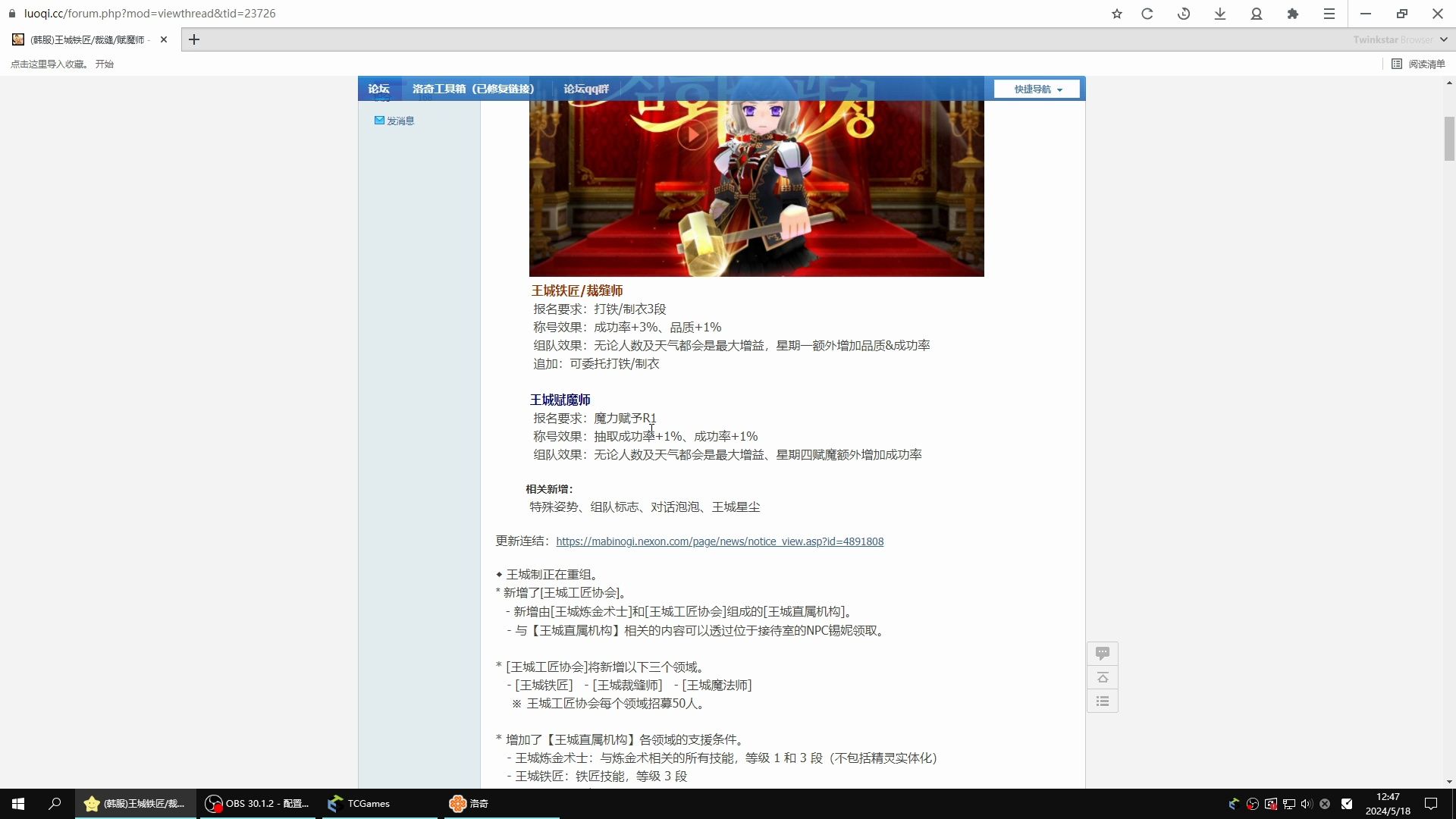Bookmark this page with the star icon
This screenshot has height=819, width=1456.
click(1116, 14)
